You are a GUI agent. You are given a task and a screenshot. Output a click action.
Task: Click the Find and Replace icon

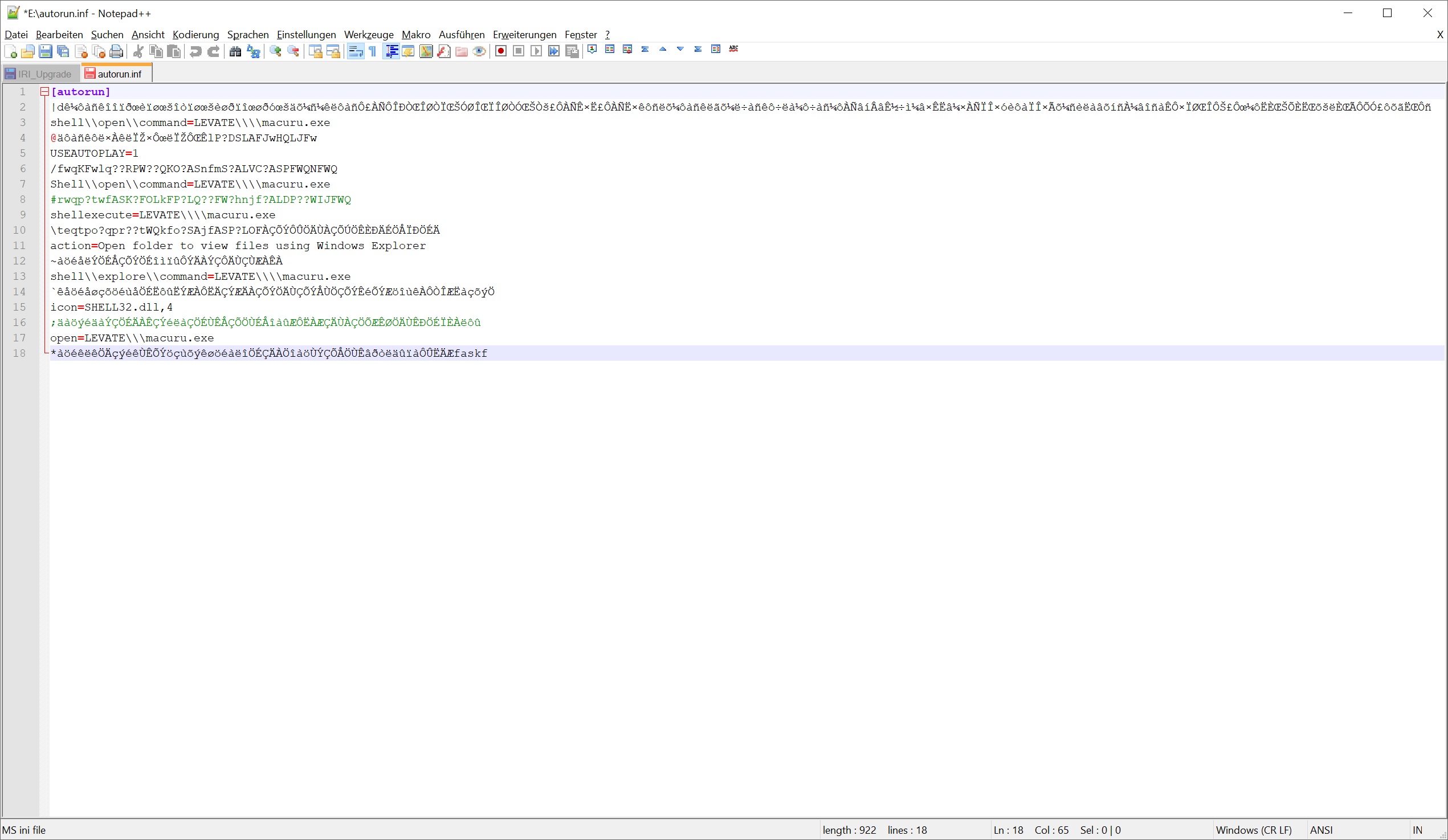pyautogui.click(x=253, y=52)
